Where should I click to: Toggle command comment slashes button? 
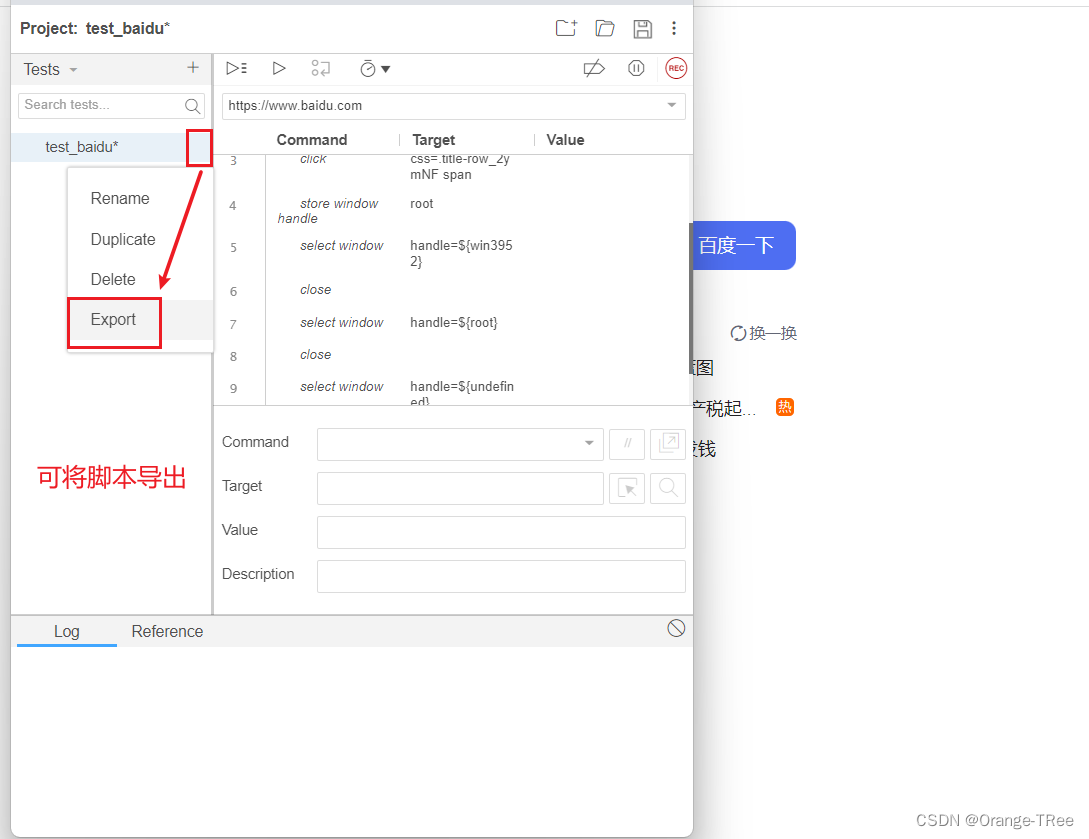coord(627,444)
